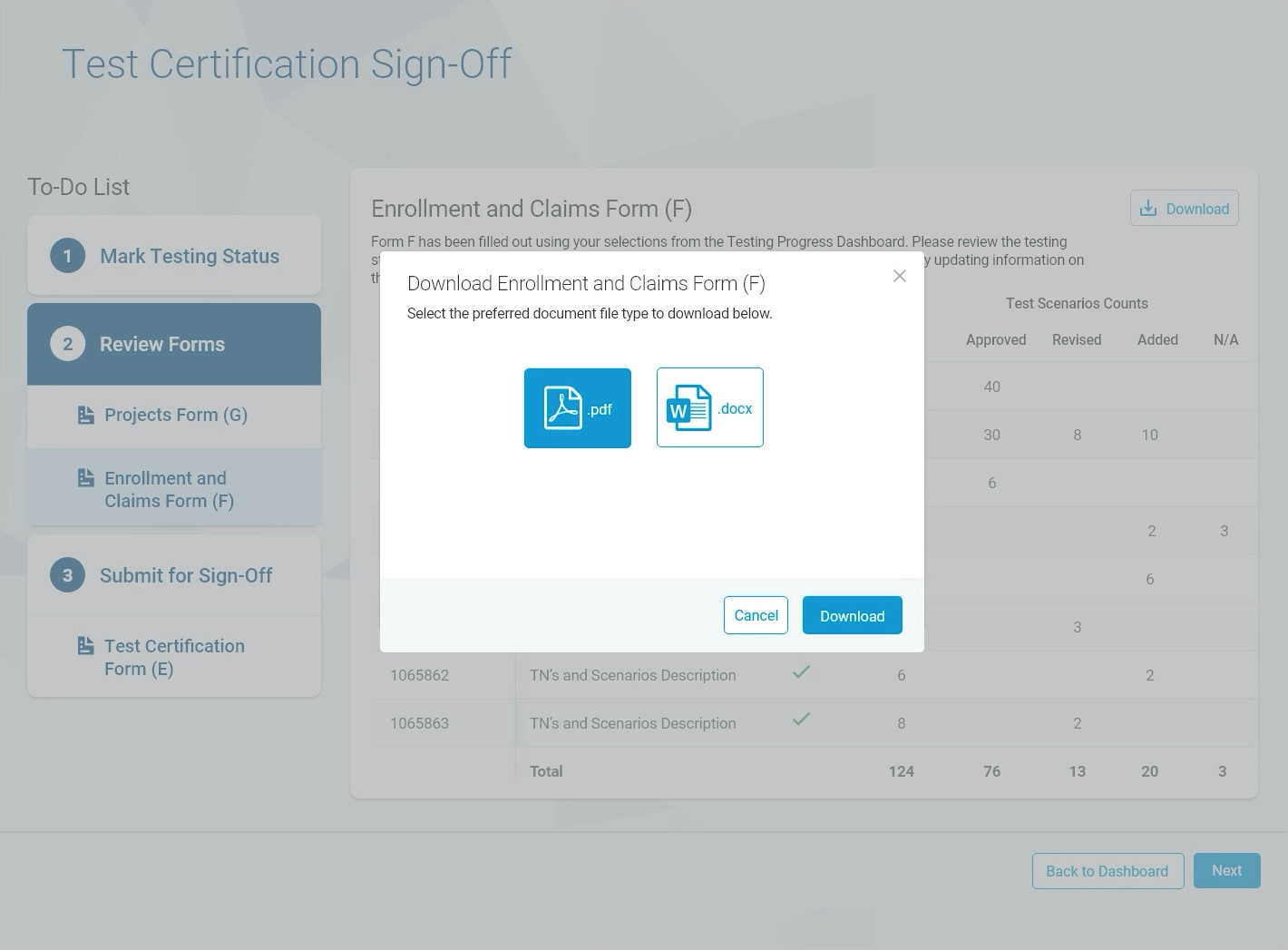Image resolution: width=1288 pixels, height=950 pixels.
Task: Click the step 3 number badge
Action: [x=67, y=575]
